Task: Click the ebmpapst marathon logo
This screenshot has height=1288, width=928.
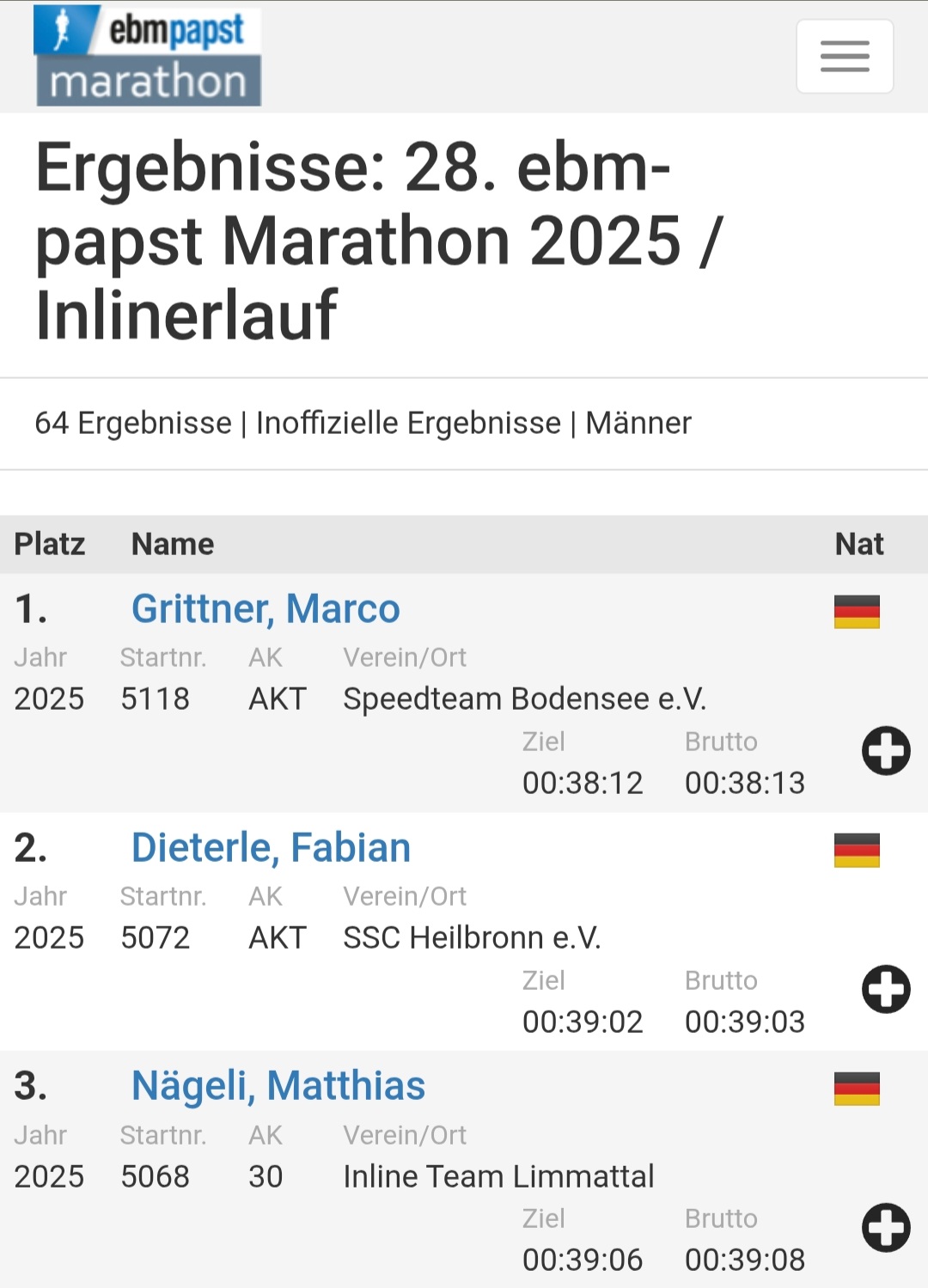Action: (x=148, y=57)
